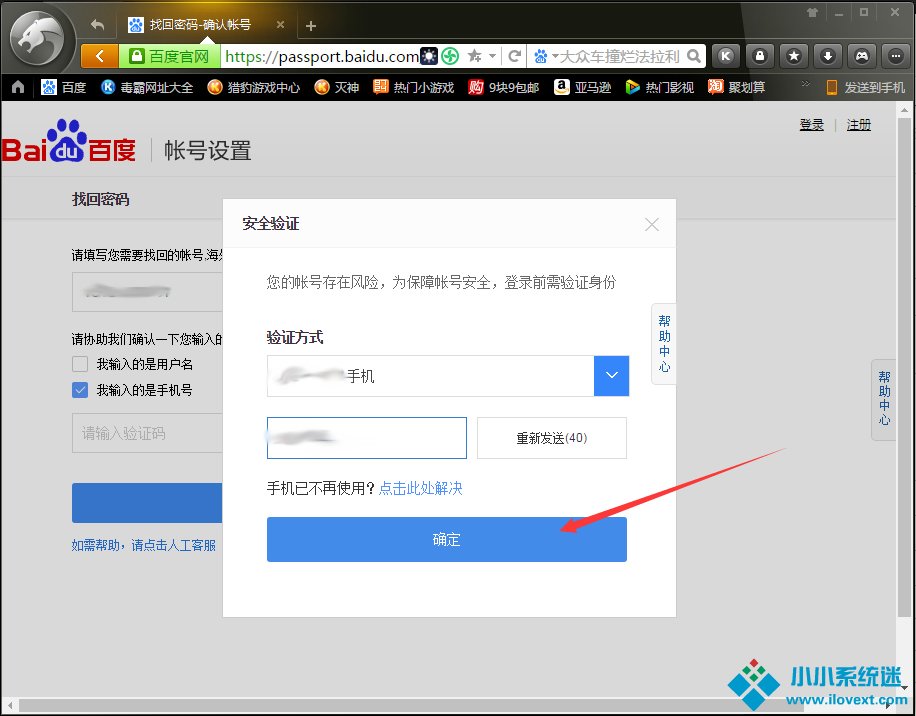The image size is (916, 716).
Task: Expand the 验证方式 dropdown arrow
Action: pyautogui.click(x=611, y=377)
